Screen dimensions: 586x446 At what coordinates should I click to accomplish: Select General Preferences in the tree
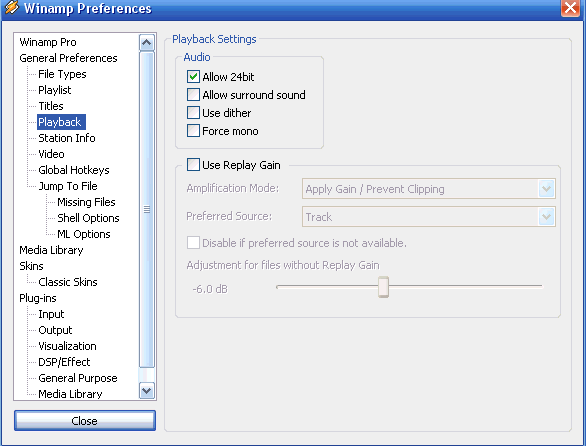tap(68, 58)
